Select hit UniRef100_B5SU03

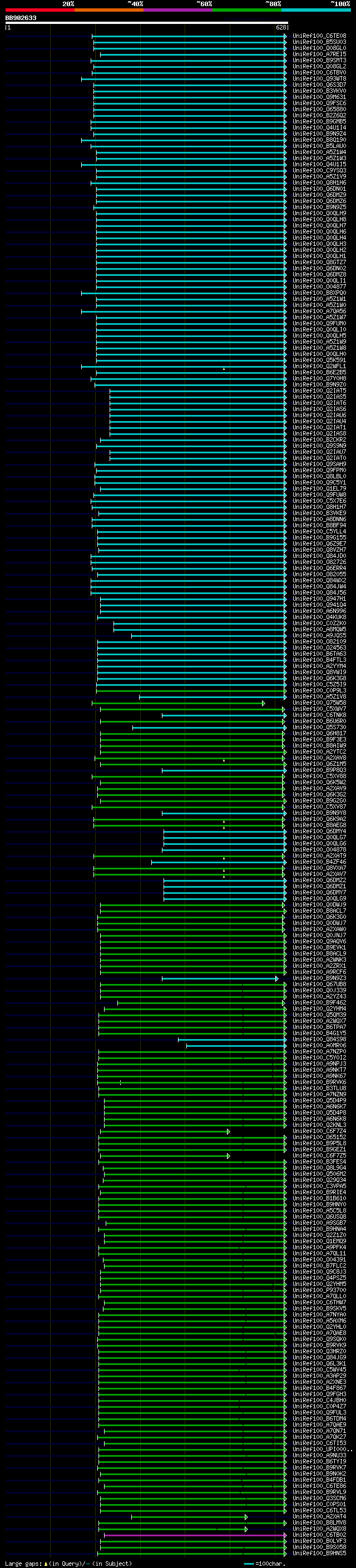click(x=319, y=42)
